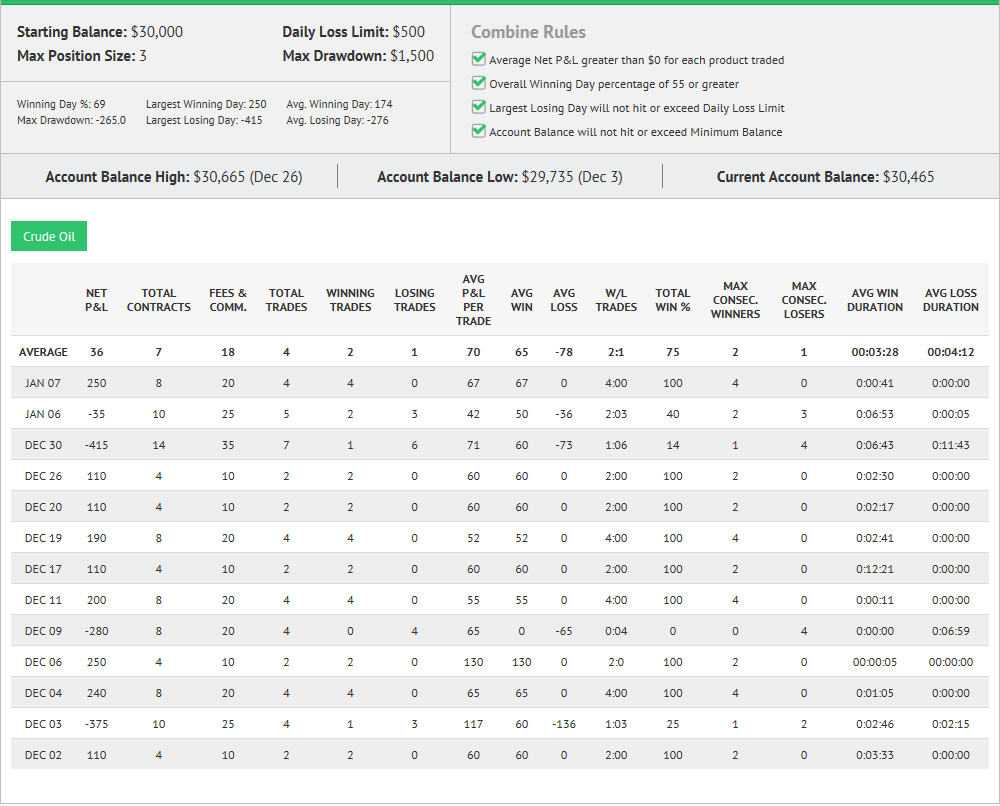Screen dimensions: 1000x806
Task: Click the AVG LOSS DURATION header
Action: point(951,300)
